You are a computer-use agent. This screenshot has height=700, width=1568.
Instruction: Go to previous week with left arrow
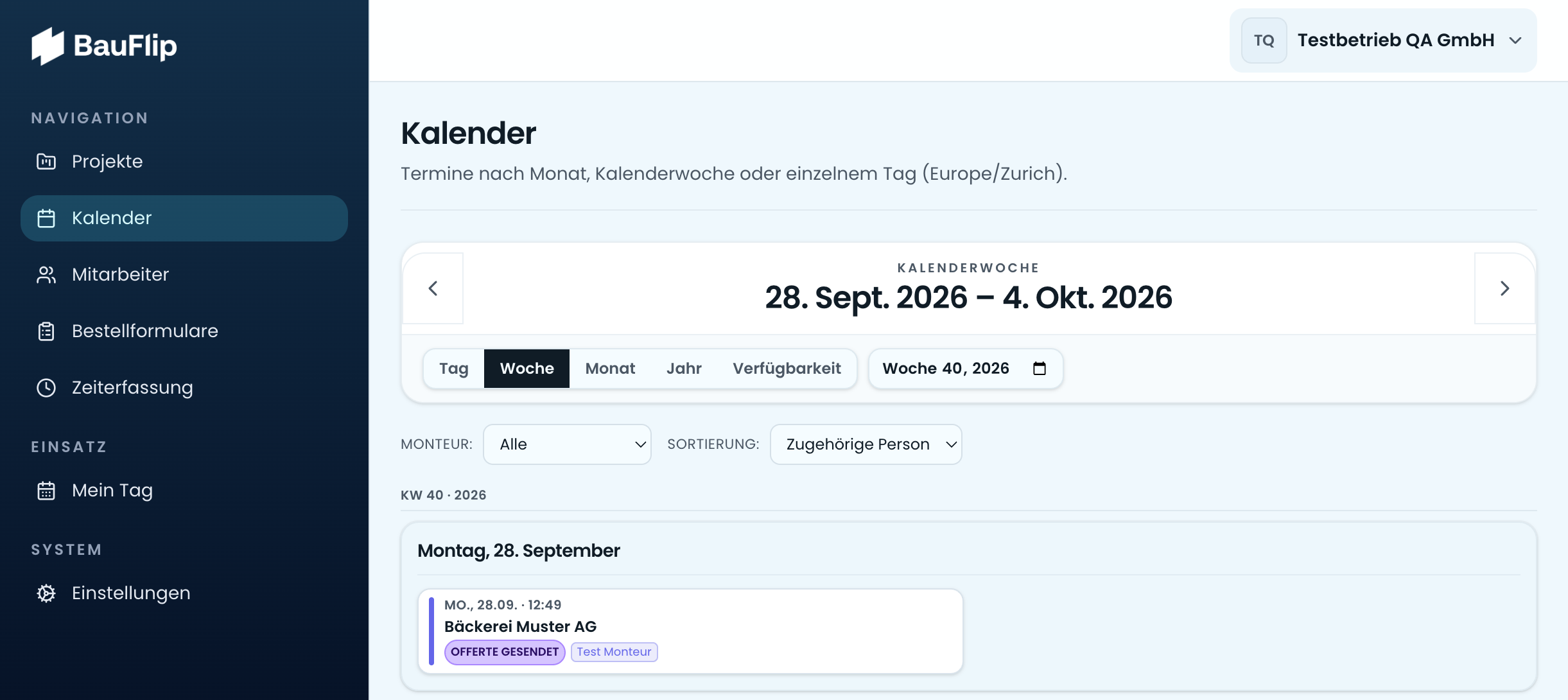point(433,288)
